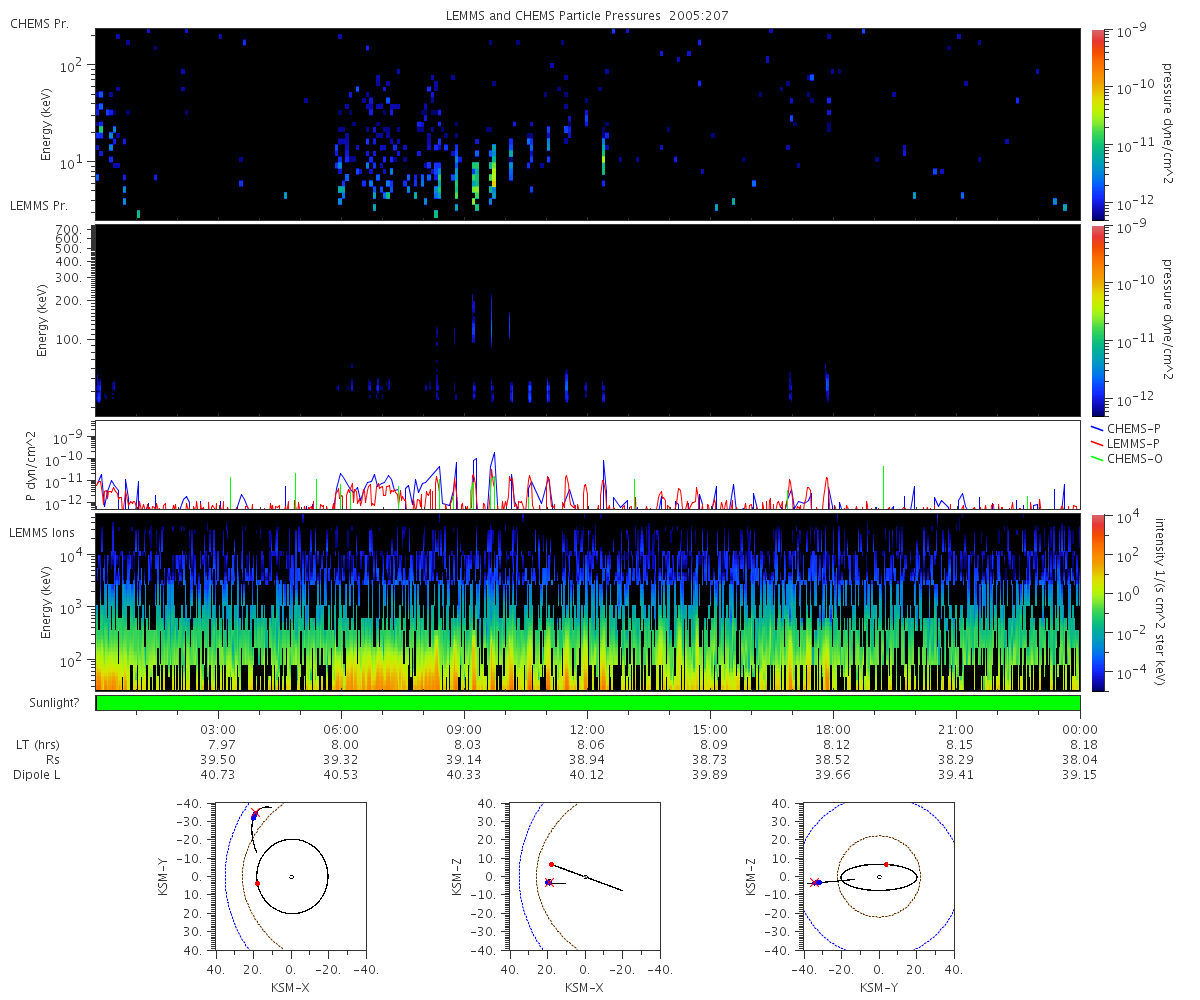Select the "CHEMS Pr." panel label
Viewport: 1200px width, 1000px height.
coord(39,23)
